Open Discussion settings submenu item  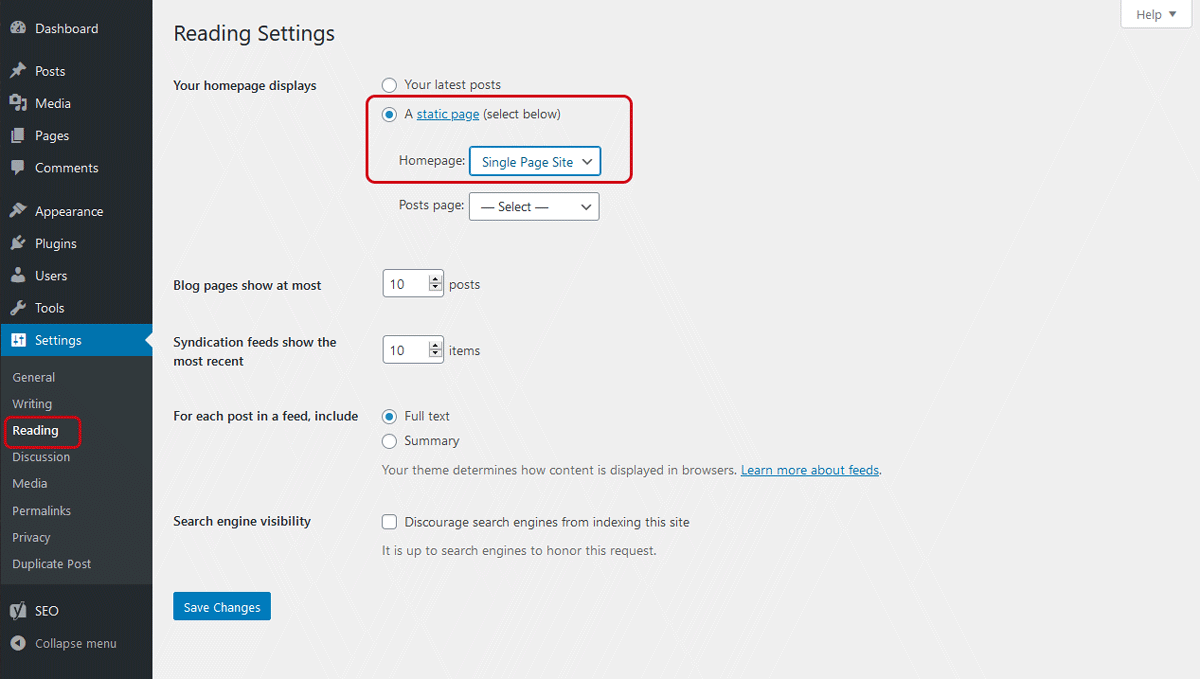(41, 457)
